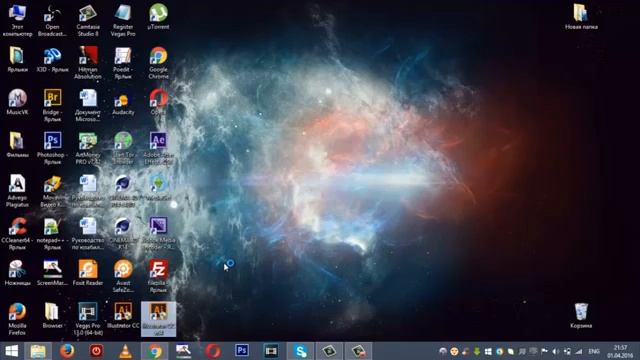Open MusicVK desktop shortcut

(x=17, y=102)
